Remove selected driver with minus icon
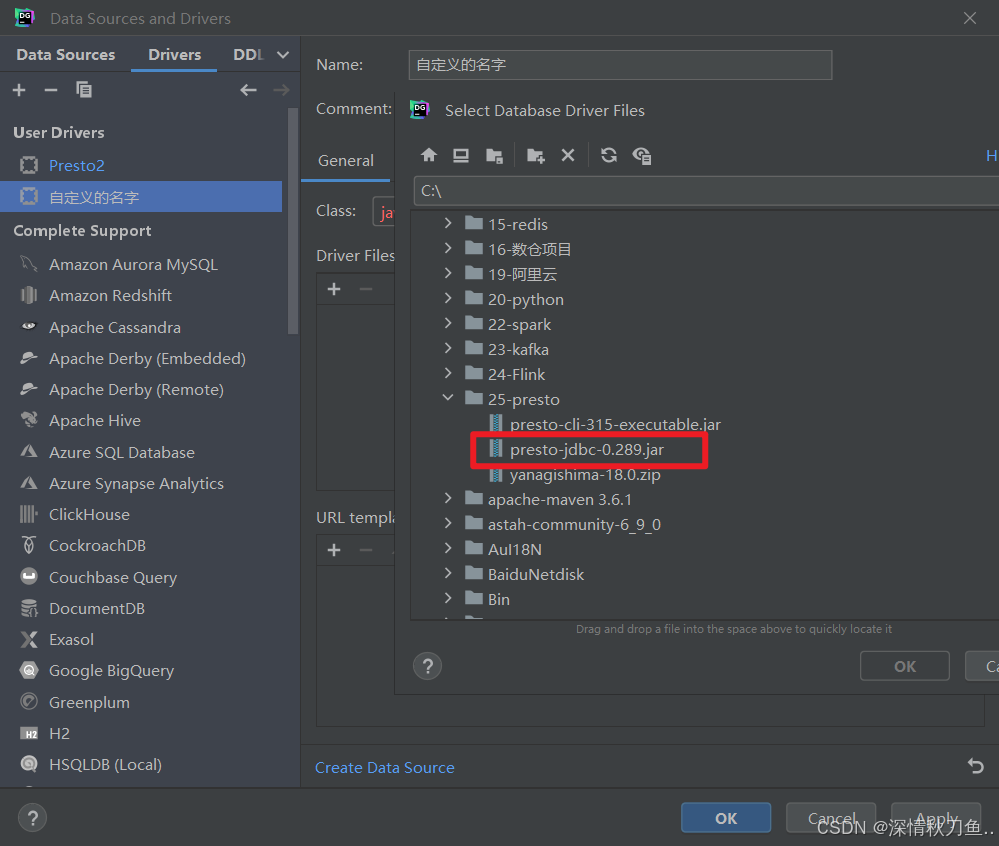This screenshot has width=999, height=846. click(x=51, y=90)
